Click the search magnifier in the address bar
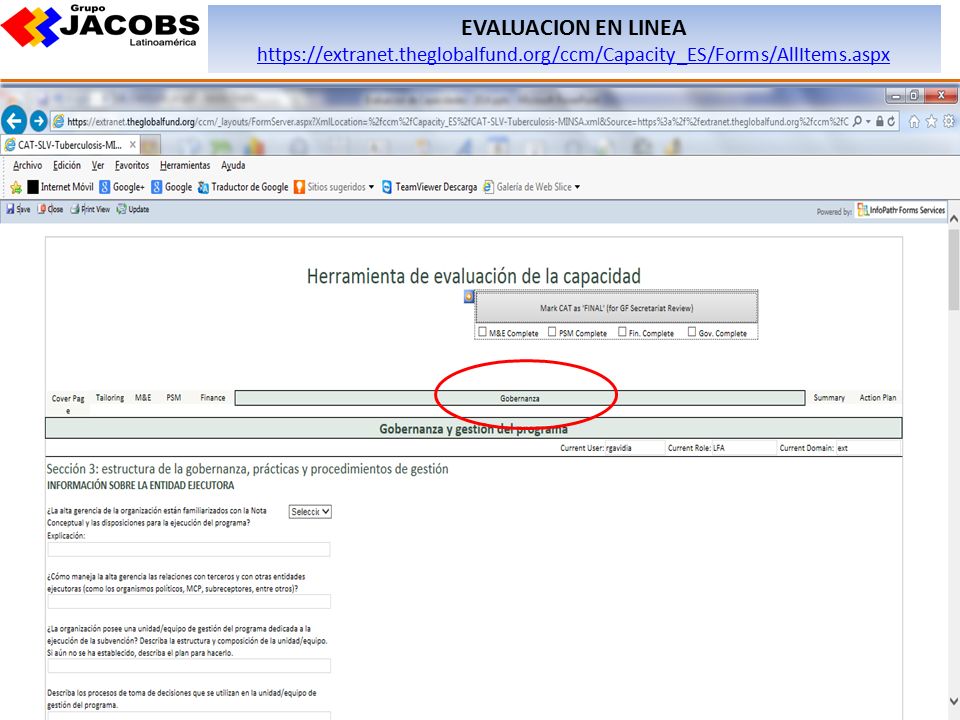The height and width of the screenshot is (720, 960). [857, 121]
